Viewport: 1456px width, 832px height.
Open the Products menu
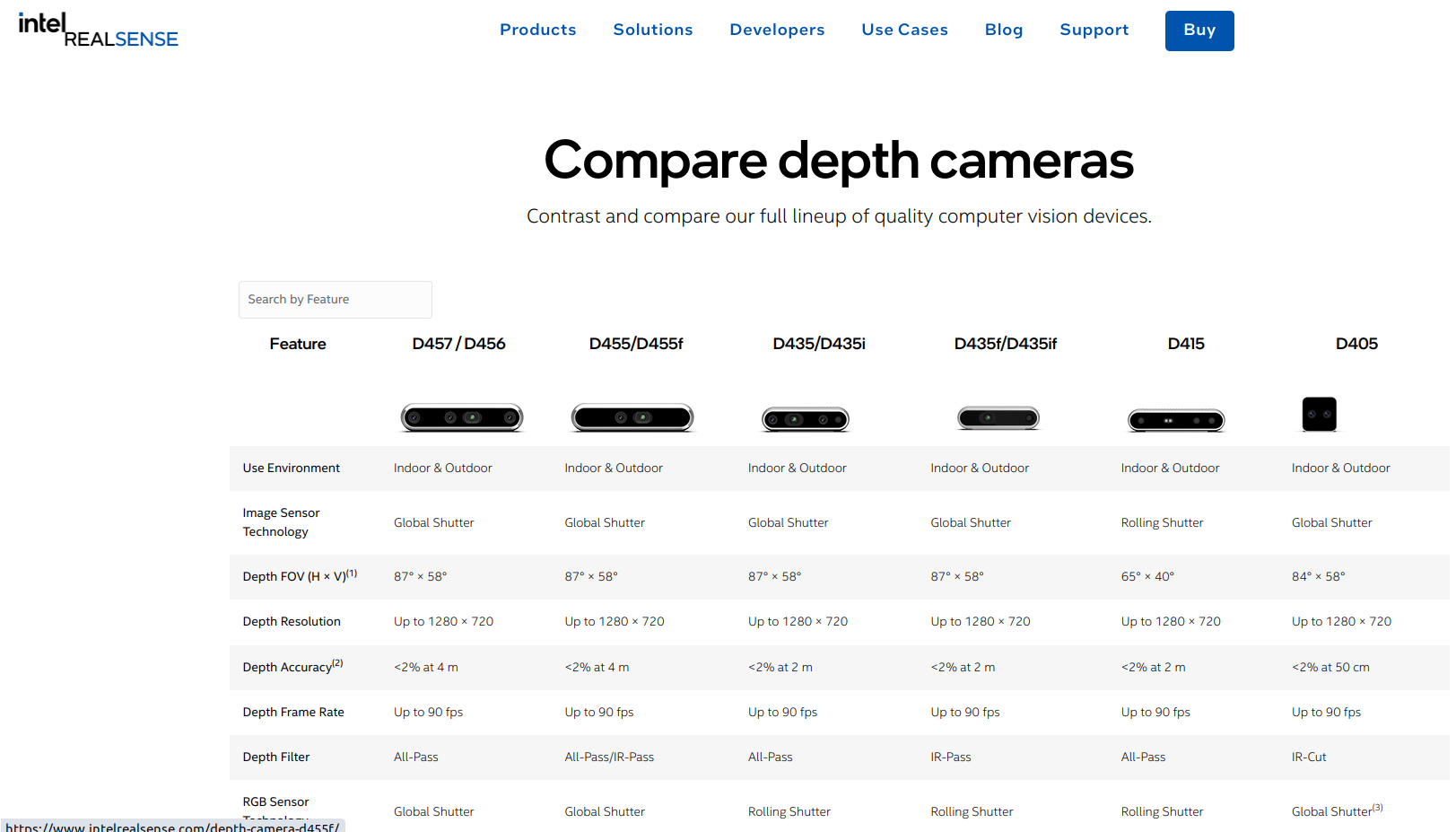(538, 30)
